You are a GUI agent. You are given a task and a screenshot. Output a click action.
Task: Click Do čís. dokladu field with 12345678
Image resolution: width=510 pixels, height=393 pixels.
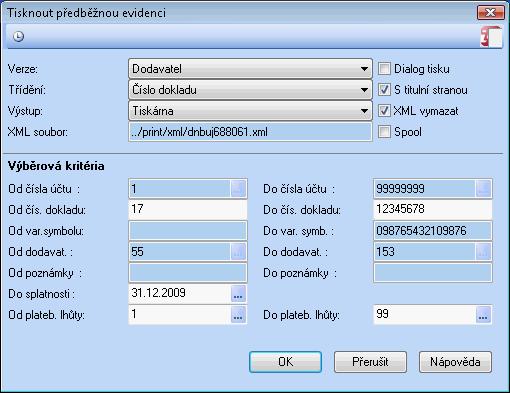(x=433, y=210)
